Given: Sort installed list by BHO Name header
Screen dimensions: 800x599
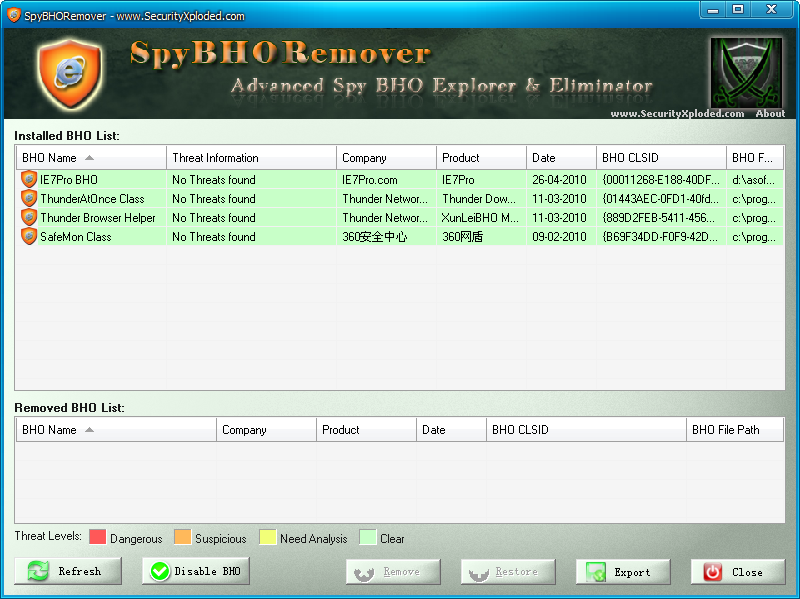Looking at the screenshot, I should tap(90, 158).
